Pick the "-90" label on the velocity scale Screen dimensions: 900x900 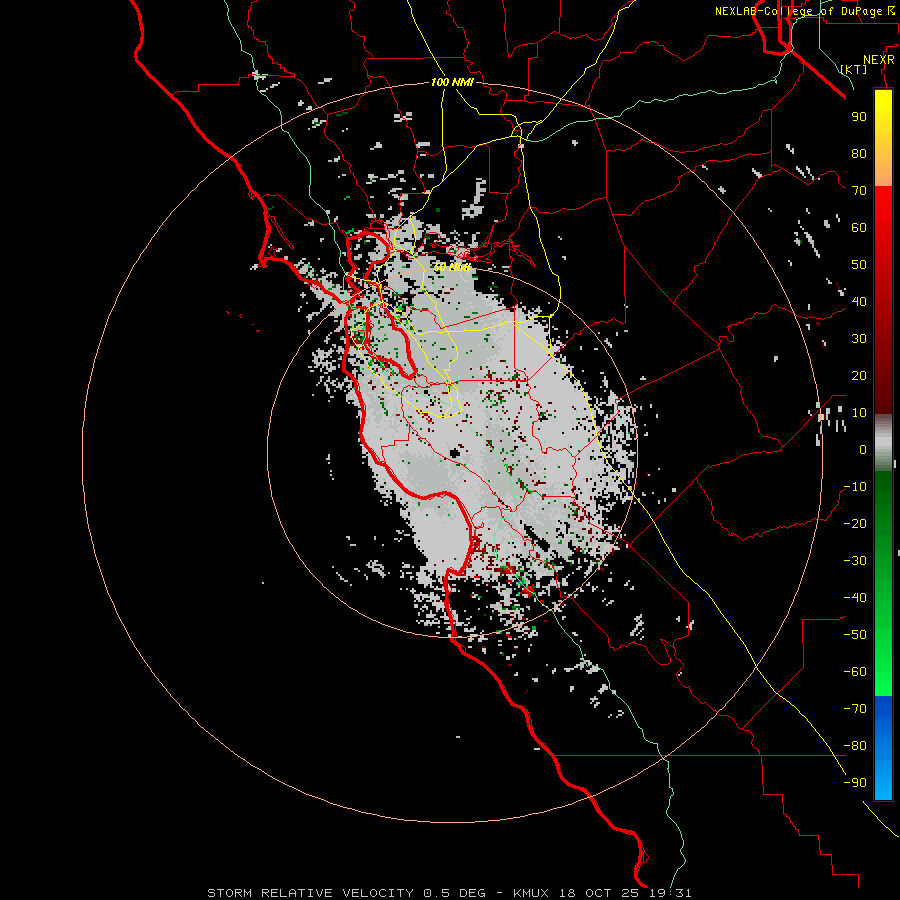pos(855,783)
